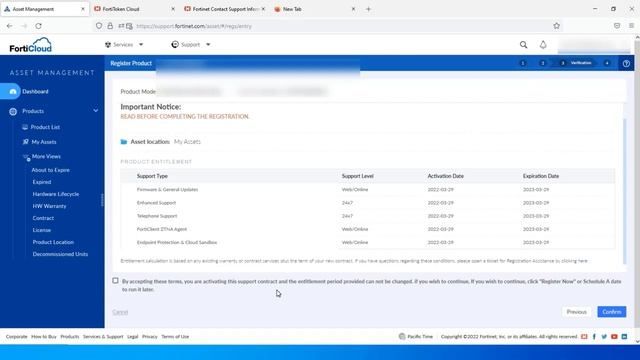
Task: Open the browser hamburger menu
Action: [631, 26]
